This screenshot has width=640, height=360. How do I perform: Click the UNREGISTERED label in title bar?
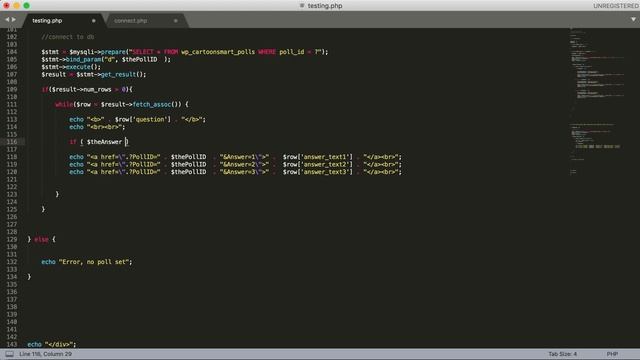616,6
